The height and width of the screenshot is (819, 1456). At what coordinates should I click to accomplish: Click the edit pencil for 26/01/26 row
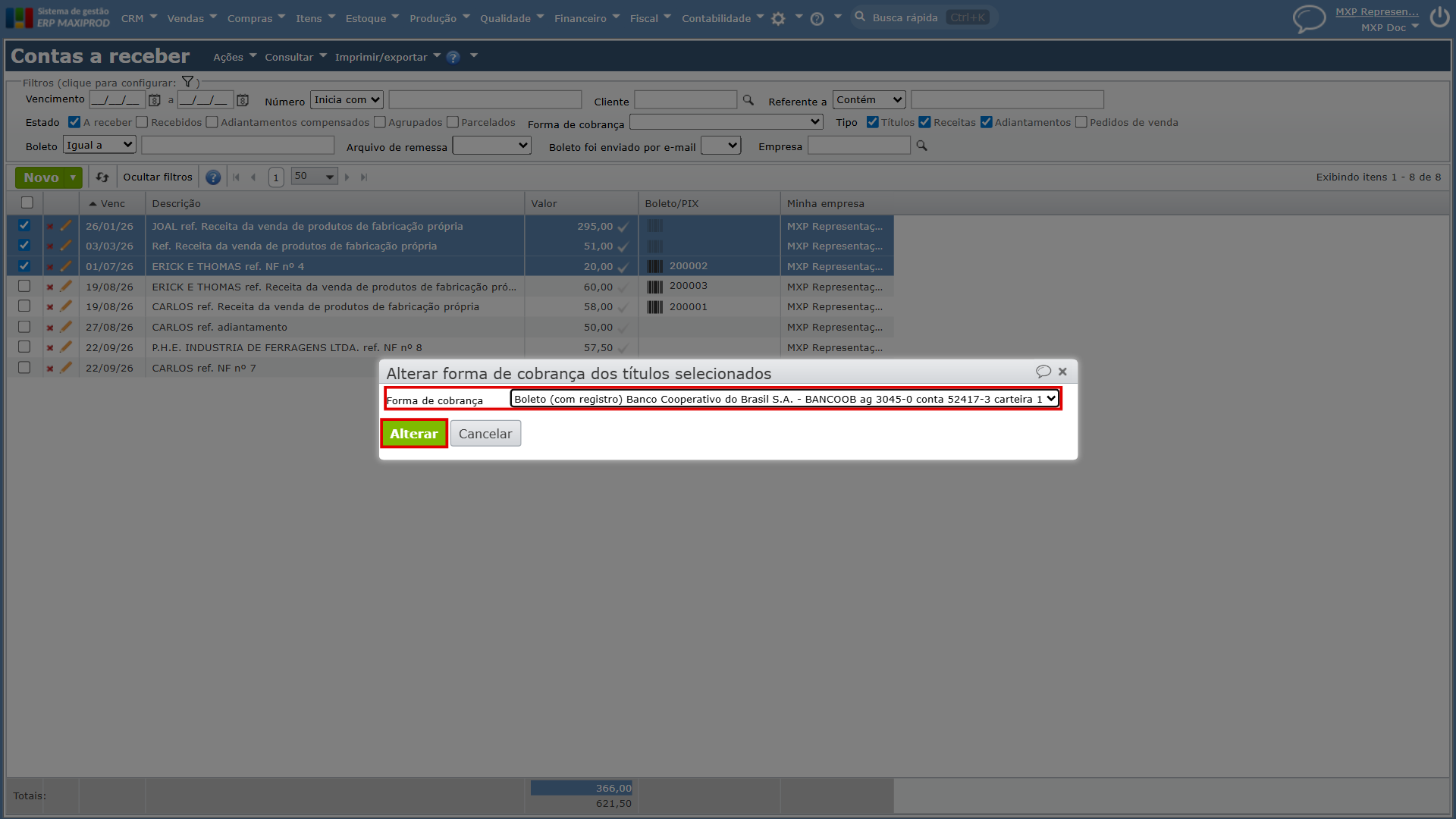pos(66,226)
